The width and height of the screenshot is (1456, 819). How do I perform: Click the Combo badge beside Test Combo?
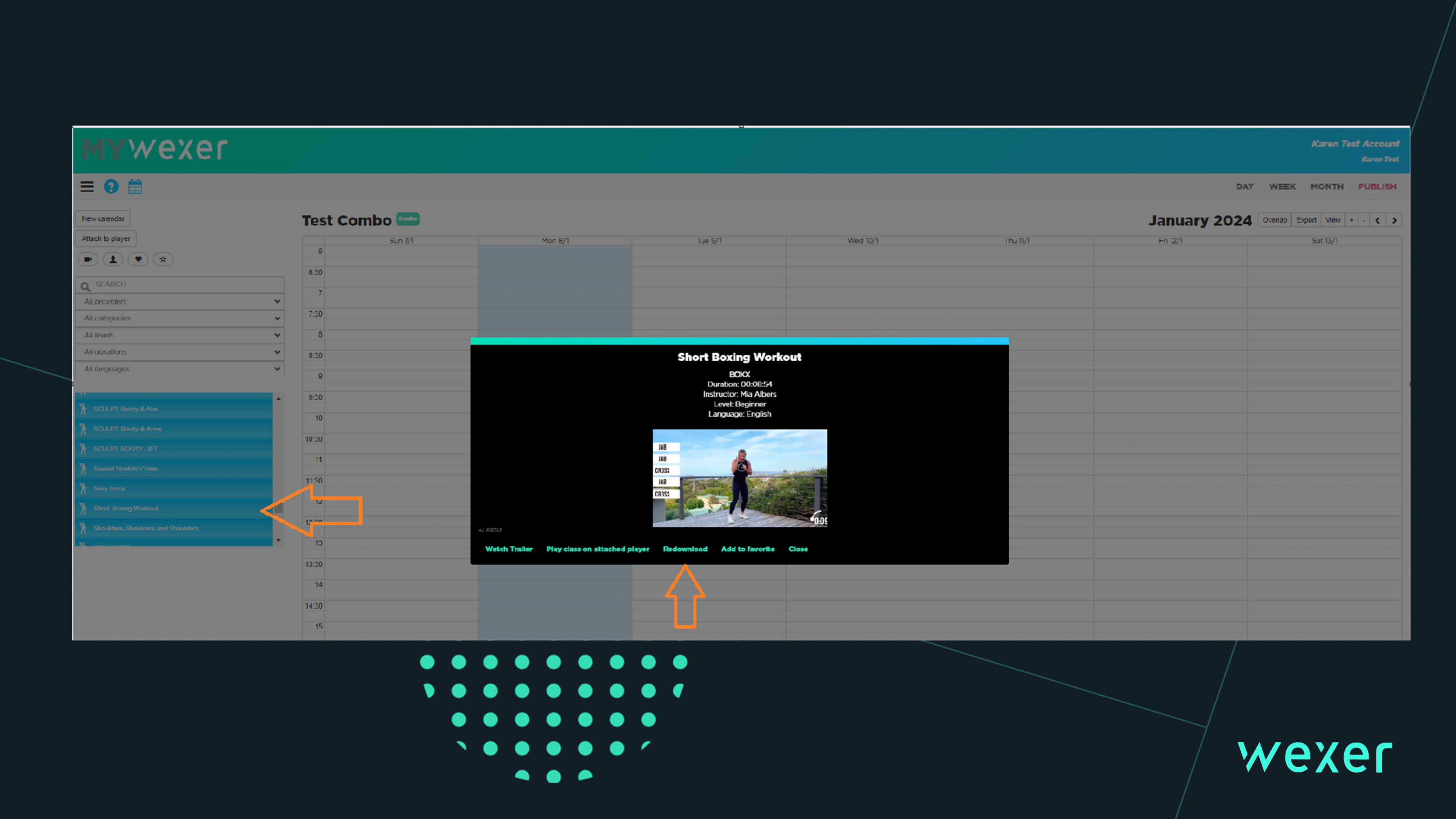[408, 219]
